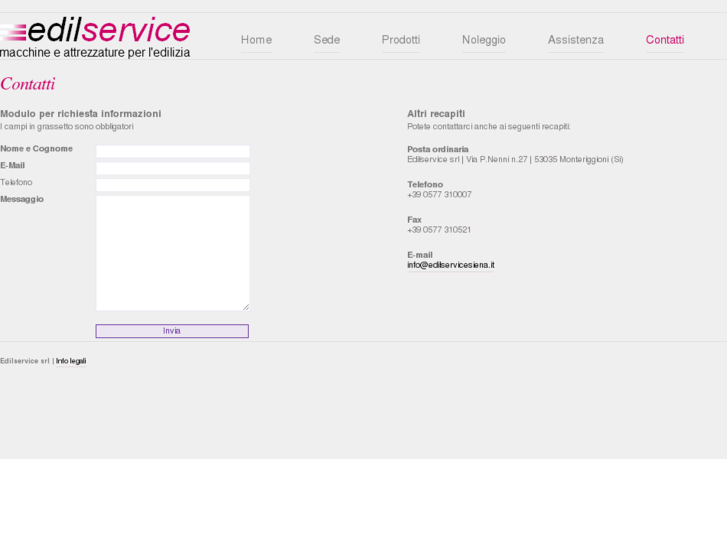Click the telephone number +39 0577 310007
The width and height of the screenshot is (727, 545).
point(439,195)
